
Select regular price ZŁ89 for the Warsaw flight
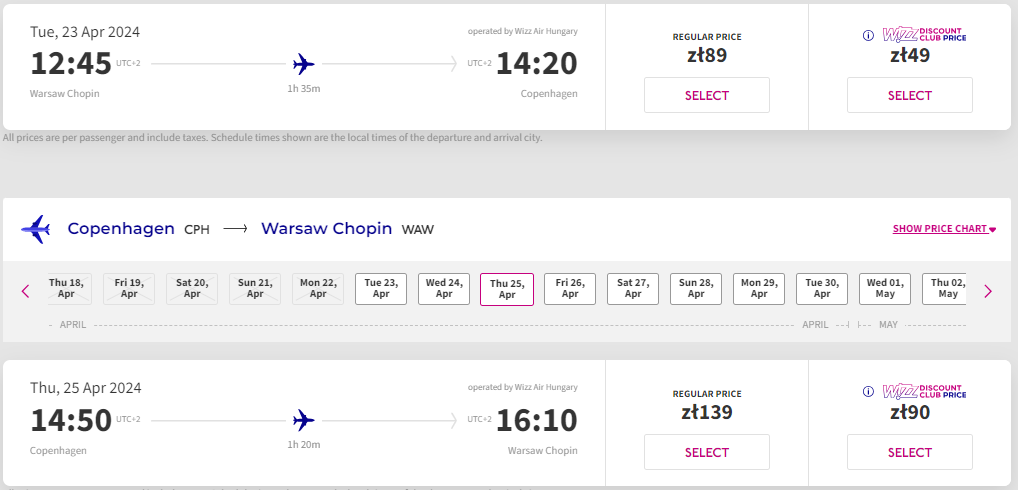tap(707, 95)
